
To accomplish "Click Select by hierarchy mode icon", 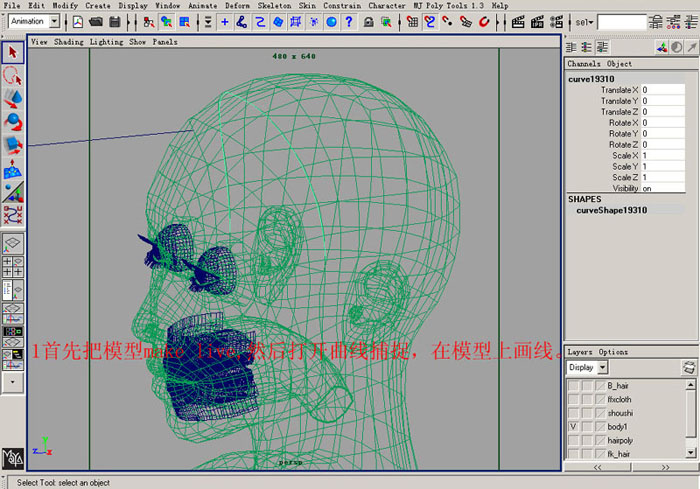I will (149, 22).
